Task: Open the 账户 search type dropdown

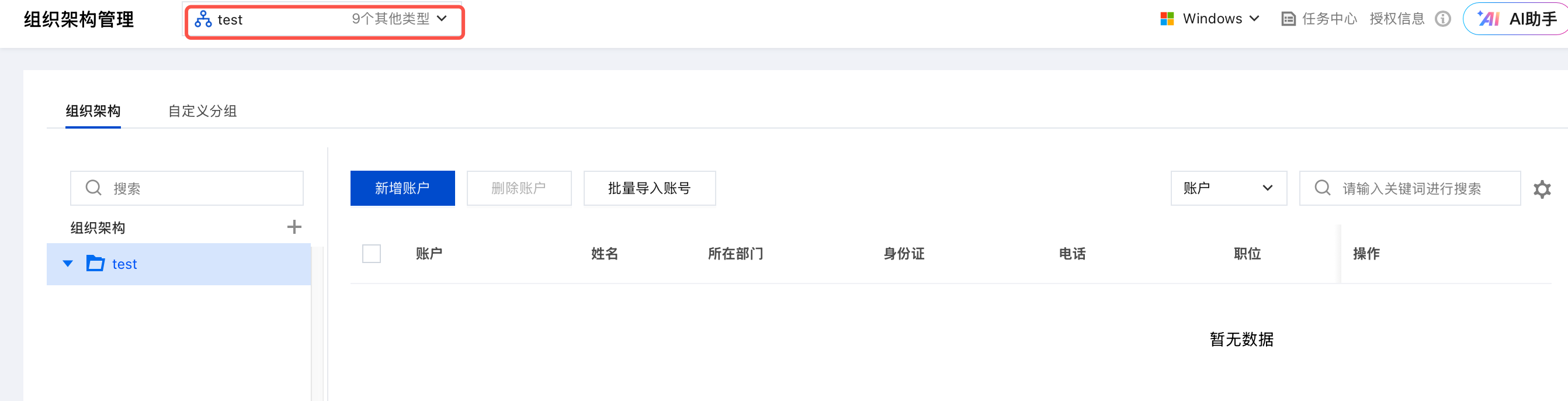Action: coord(1228,188)
